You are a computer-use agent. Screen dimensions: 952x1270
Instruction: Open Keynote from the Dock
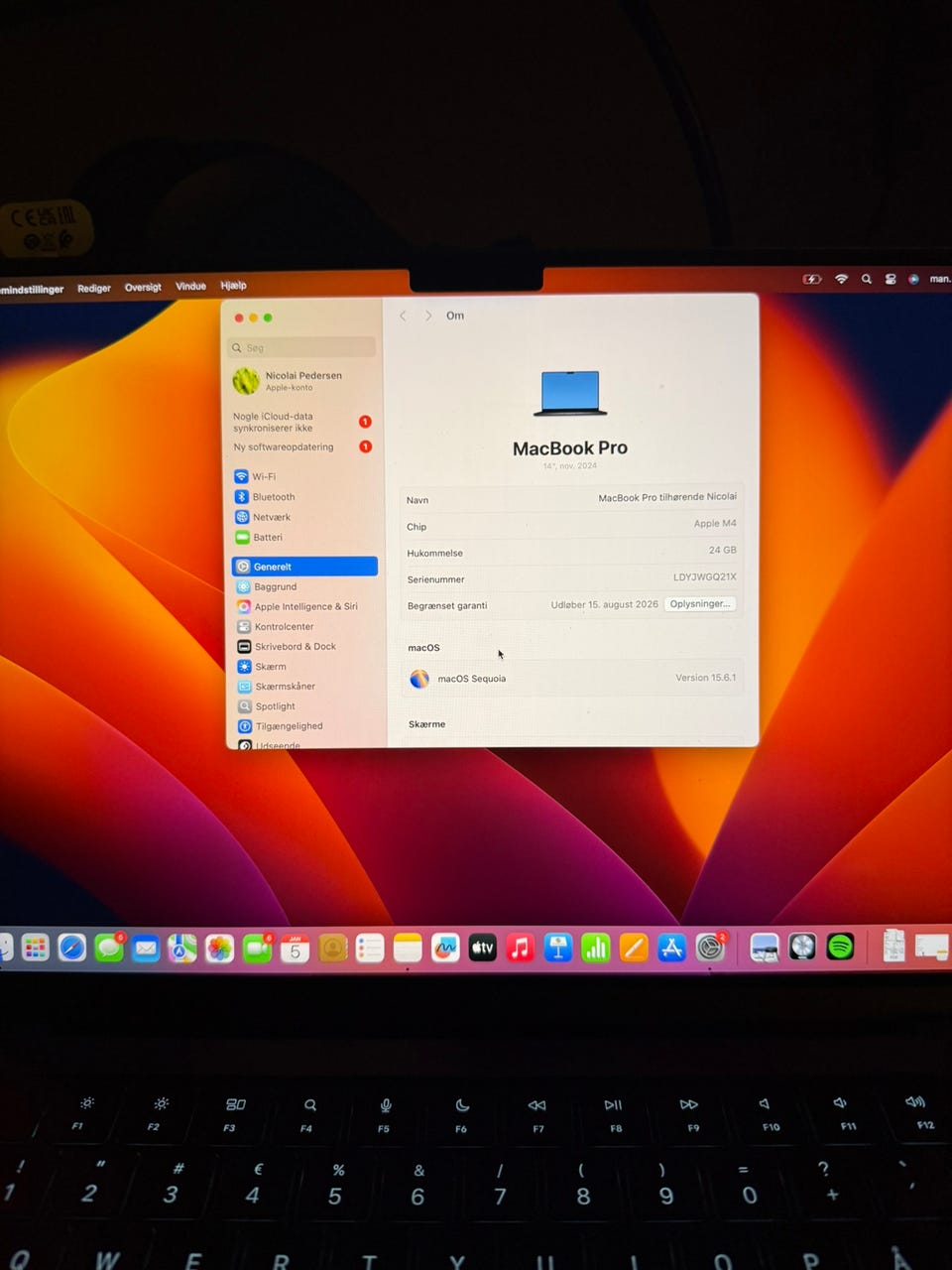point(558,949)
